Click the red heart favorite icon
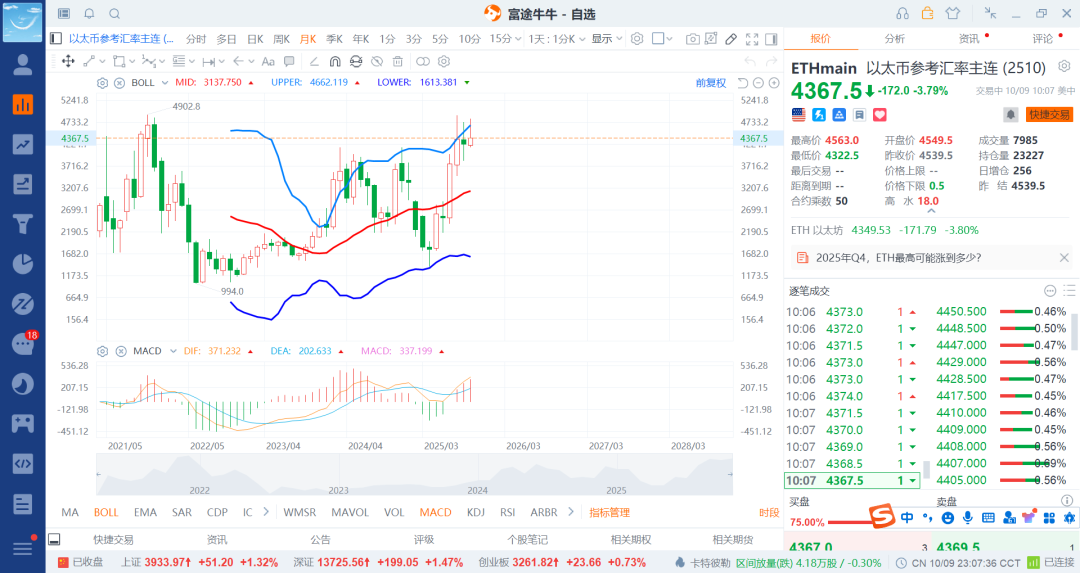1080x573 pixels. [x=879, y=115]
